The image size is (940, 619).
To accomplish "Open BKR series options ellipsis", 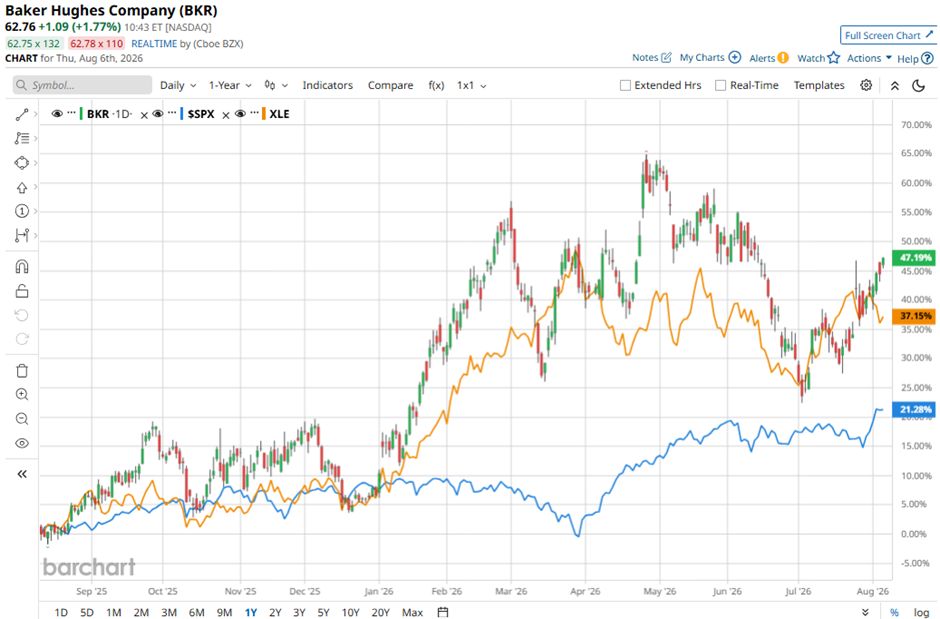I will click(71, 113).
